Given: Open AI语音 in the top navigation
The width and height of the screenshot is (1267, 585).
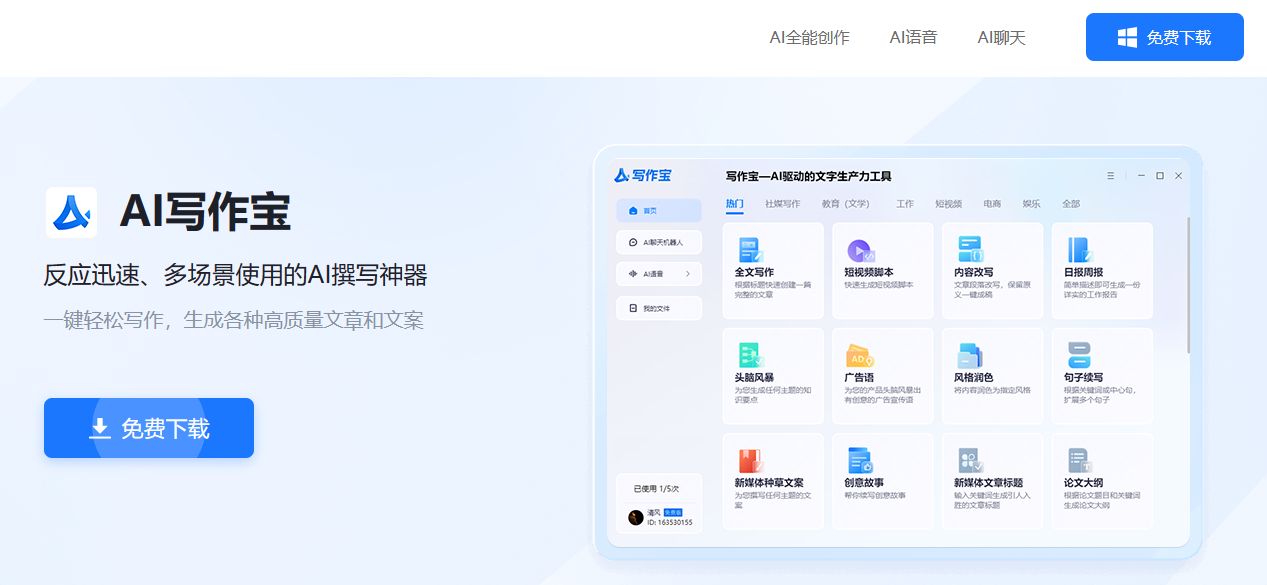Looking at the screenshot, I should pyautogui.click(x=913, y=38).
